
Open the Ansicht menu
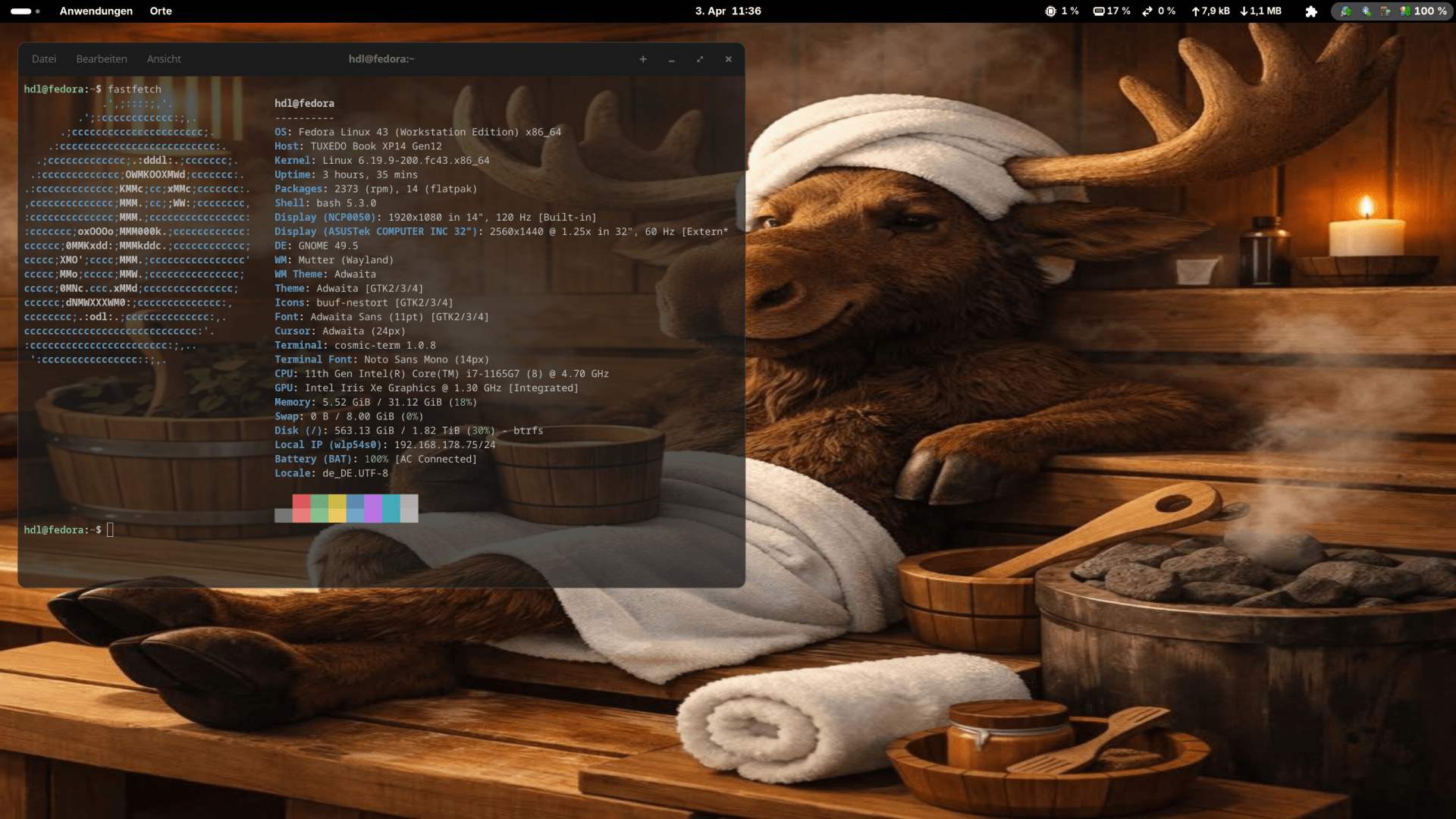tap(164, 59)
